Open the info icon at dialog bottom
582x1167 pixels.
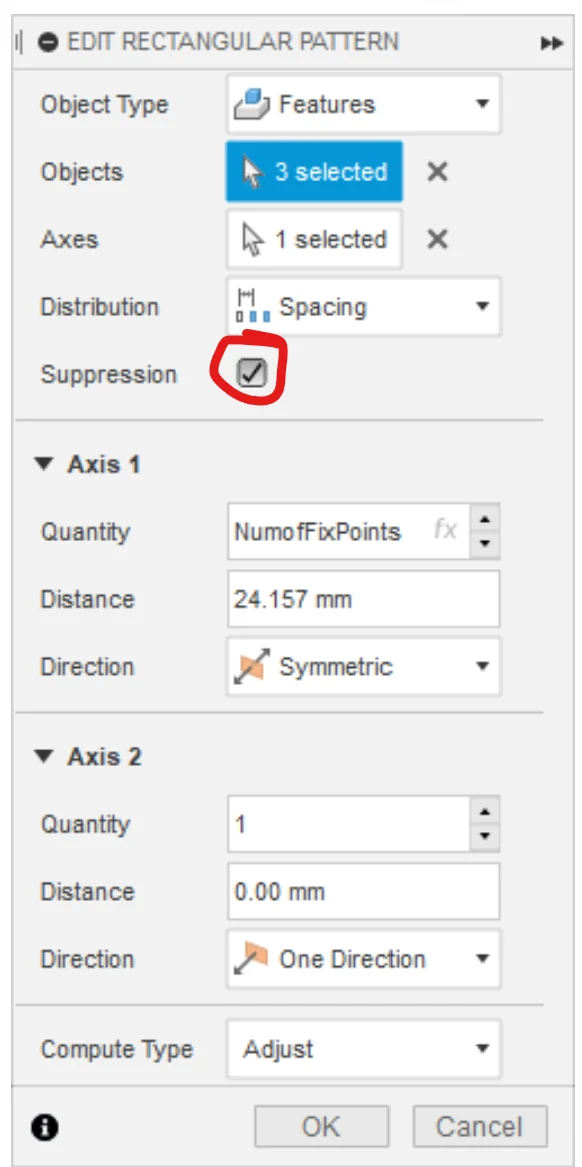point(46,1128)
